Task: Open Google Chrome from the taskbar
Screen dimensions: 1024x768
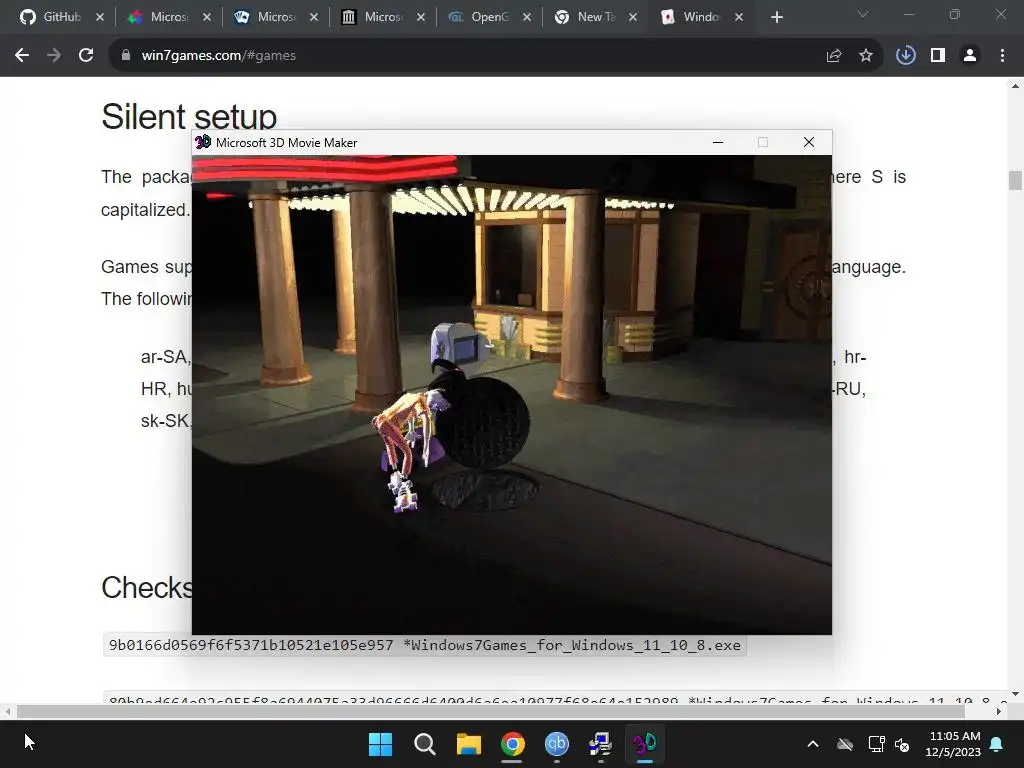Action: [513, 744]
